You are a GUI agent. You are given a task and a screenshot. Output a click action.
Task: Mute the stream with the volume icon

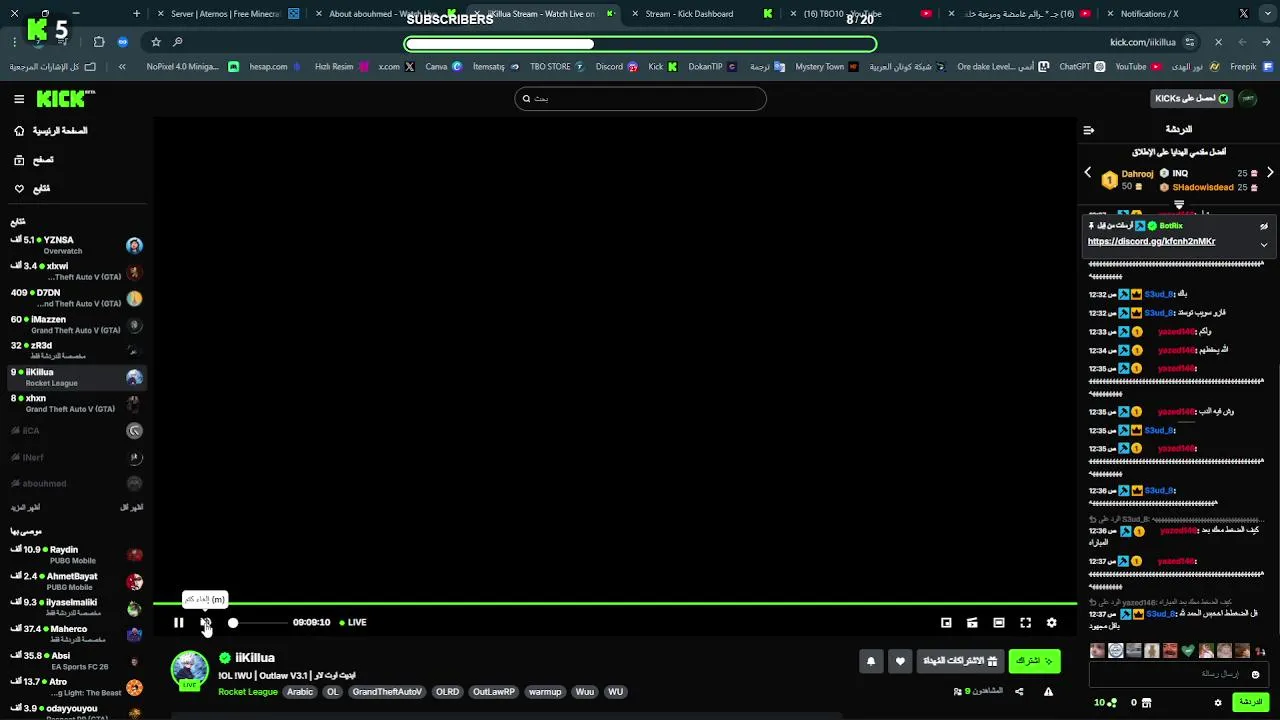(x=206, y=622)
